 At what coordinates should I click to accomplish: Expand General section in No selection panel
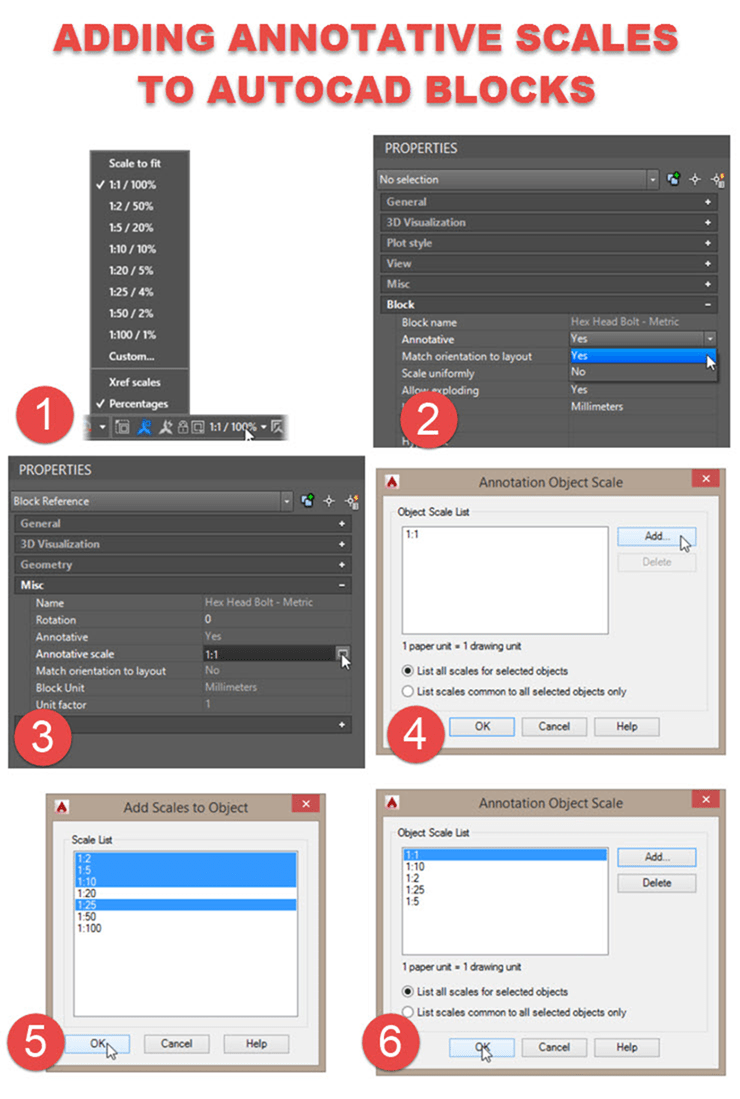(x=708, y=202)
